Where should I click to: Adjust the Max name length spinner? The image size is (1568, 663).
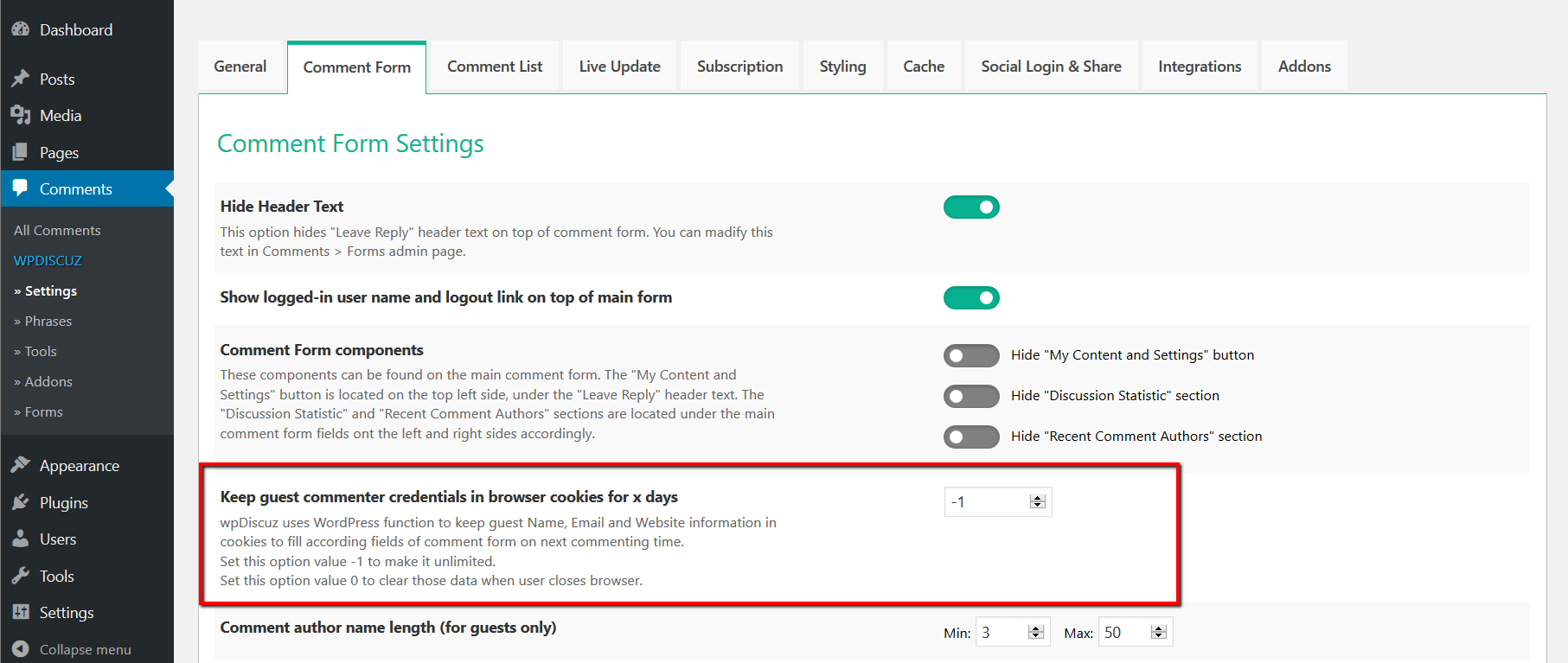click(1159, 633)
